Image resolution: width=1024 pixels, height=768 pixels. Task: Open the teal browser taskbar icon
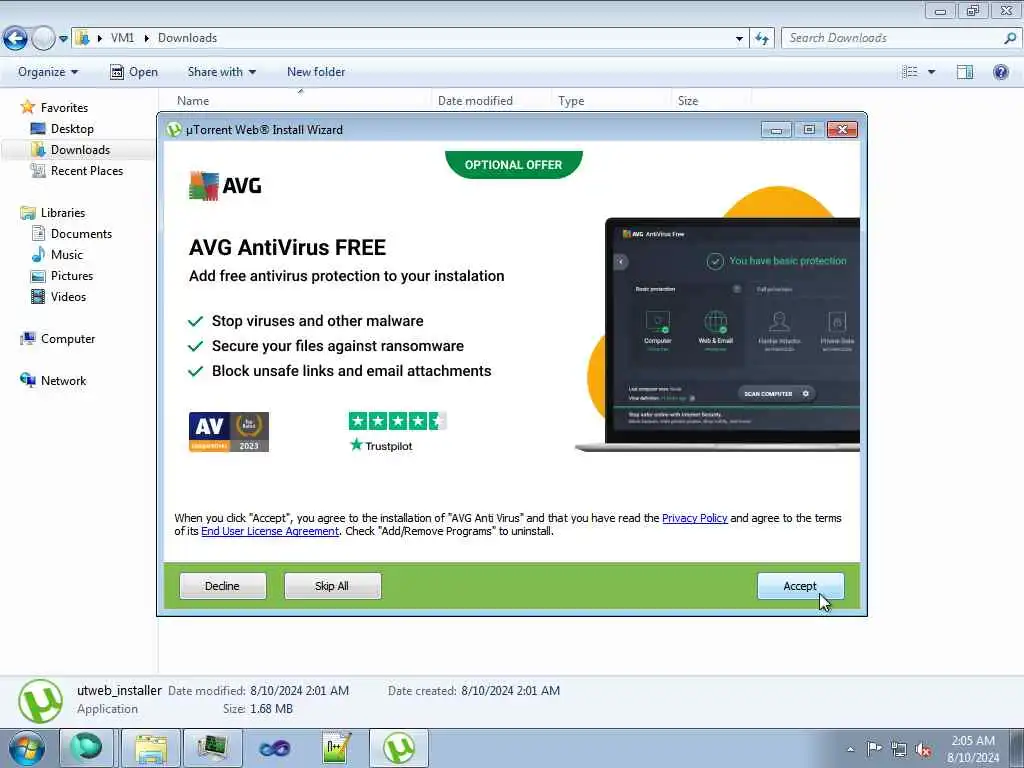(x=87, y=748)
